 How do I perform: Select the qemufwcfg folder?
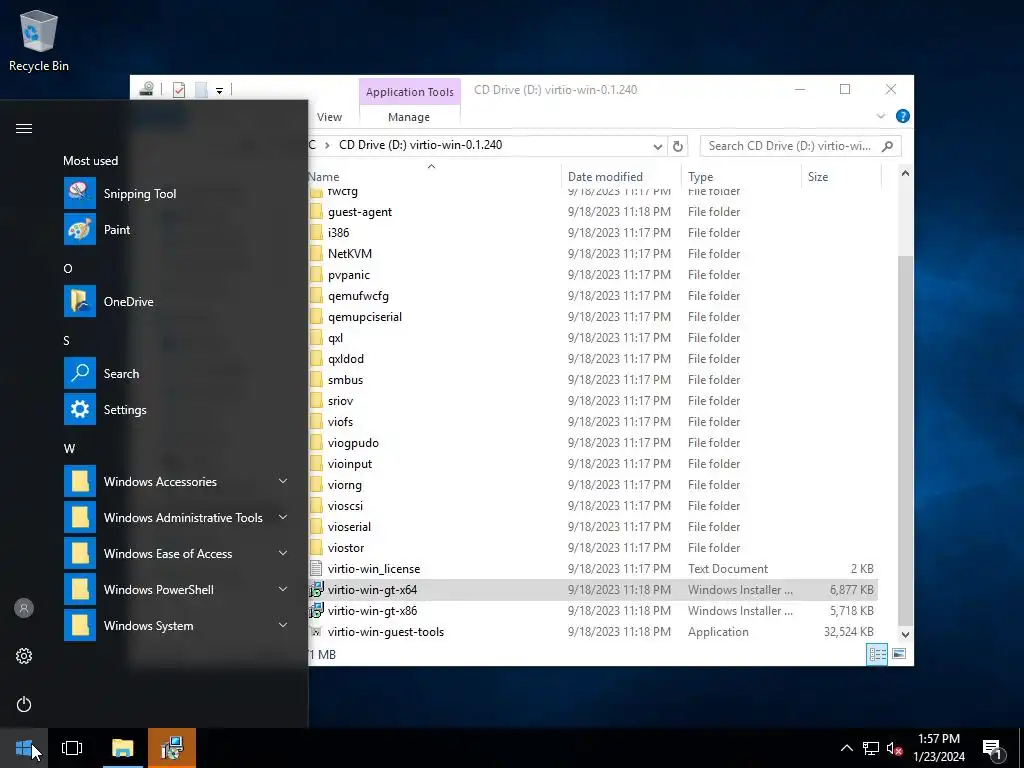(358, 296)
